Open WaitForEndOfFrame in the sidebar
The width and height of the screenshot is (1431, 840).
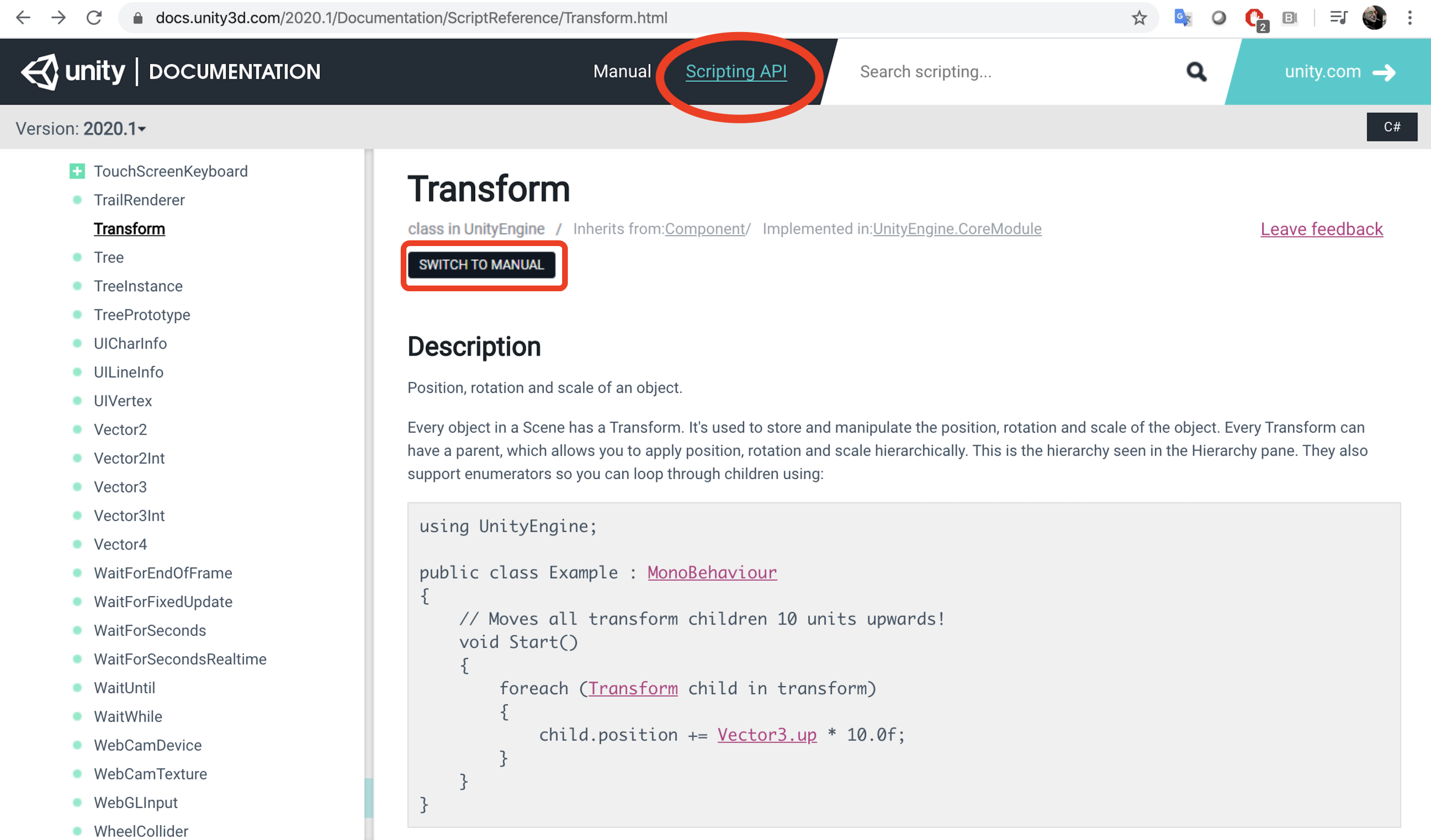pos(163,573)
